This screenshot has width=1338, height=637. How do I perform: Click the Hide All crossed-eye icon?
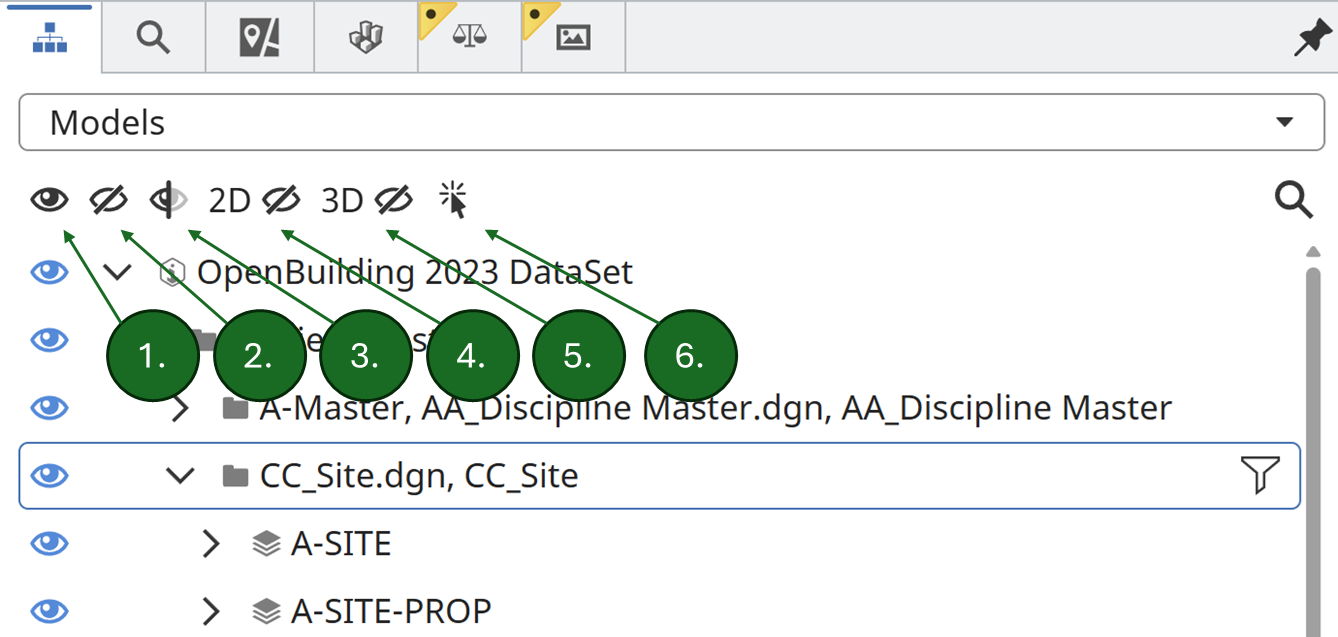coord(109,201)
